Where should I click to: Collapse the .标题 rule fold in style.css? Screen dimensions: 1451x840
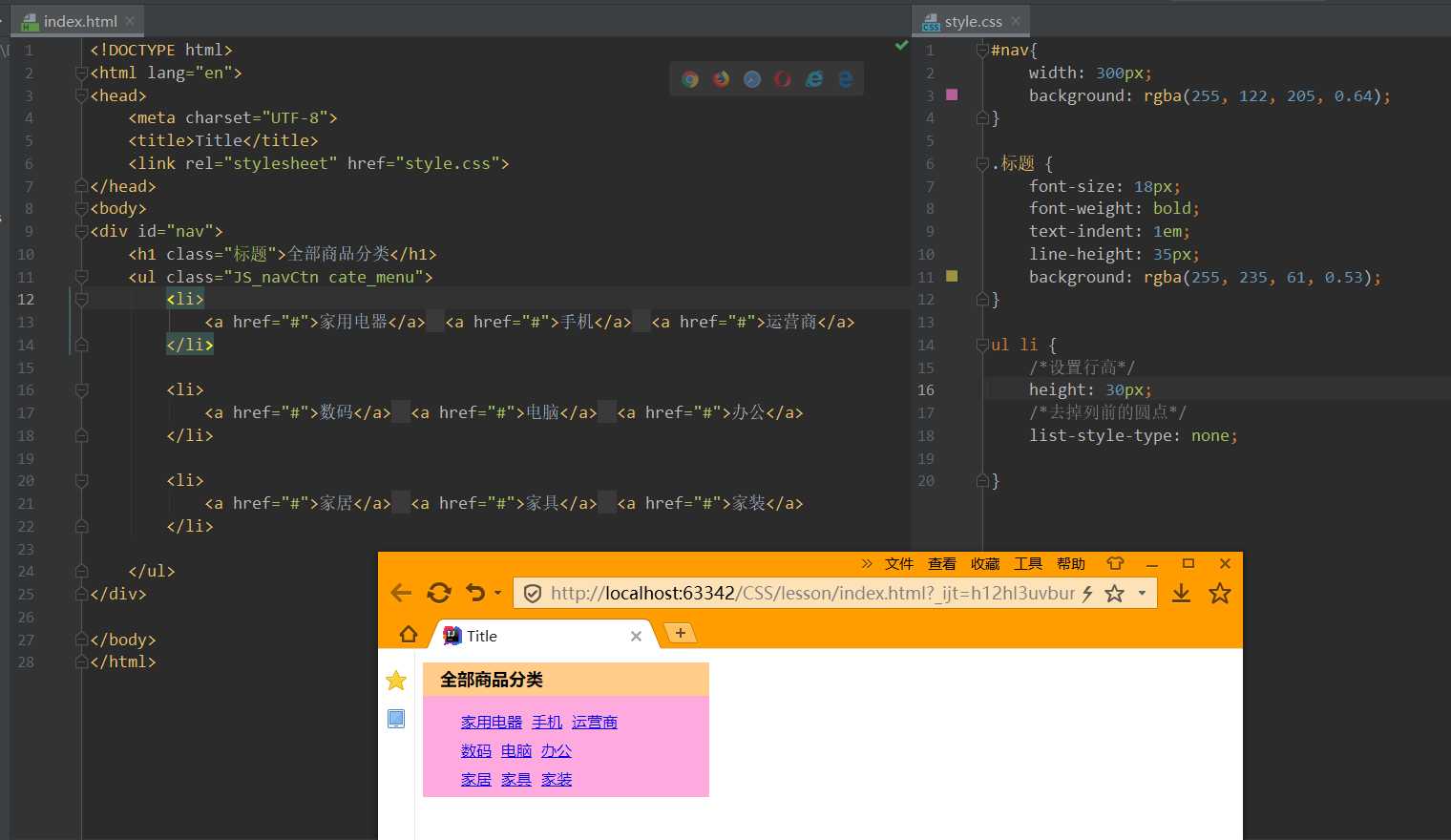tap(982, 163)
